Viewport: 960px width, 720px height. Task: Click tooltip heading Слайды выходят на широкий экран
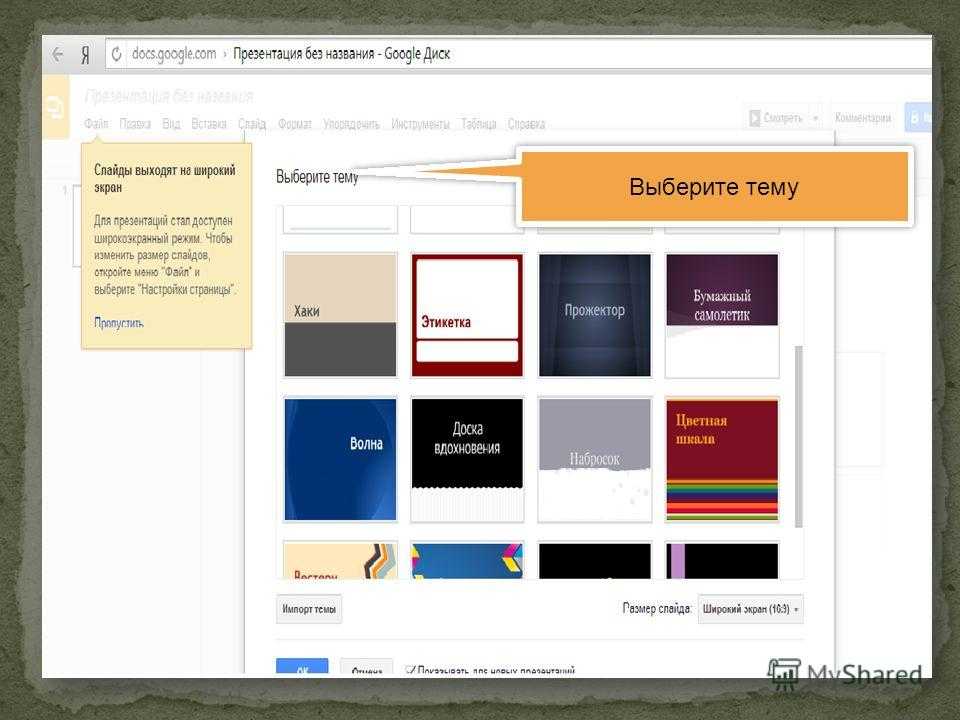coord(165,179)
